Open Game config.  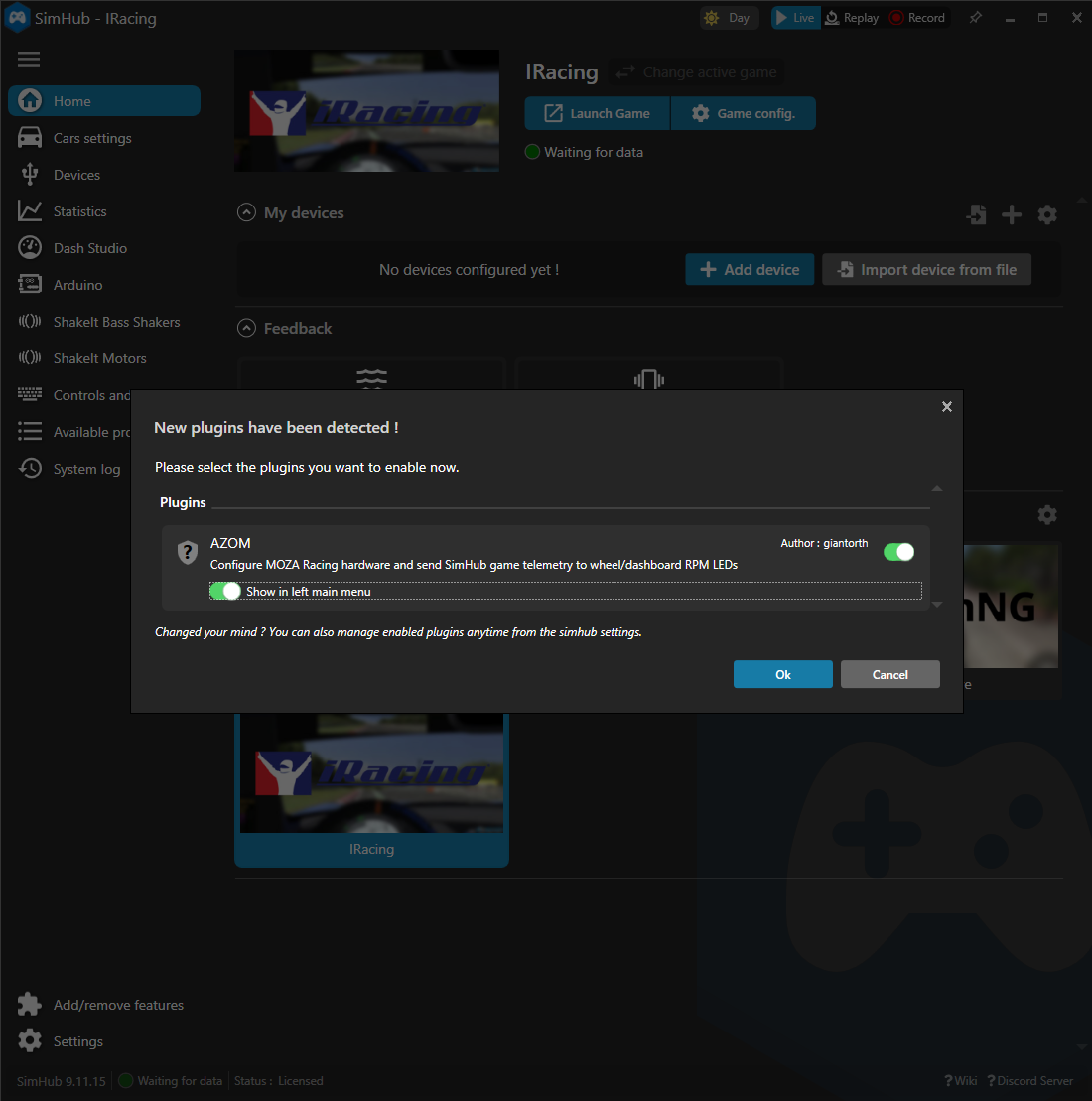[744, 114]
